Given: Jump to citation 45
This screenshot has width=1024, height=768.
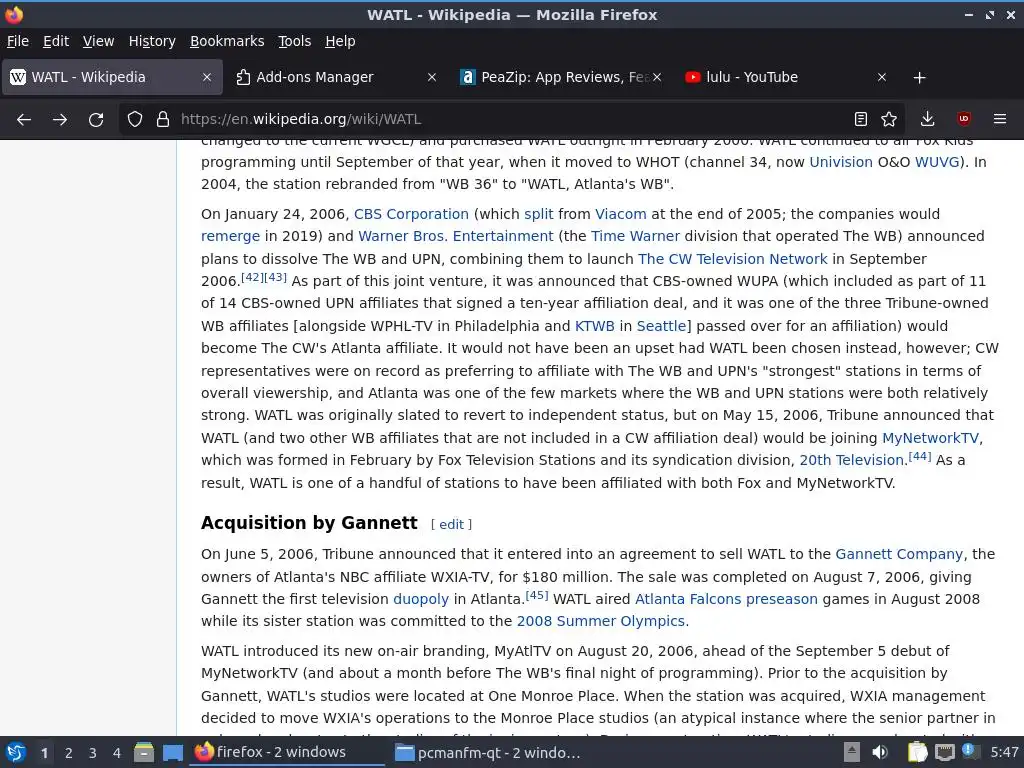Looking at the screenshot, I should [x=537, y=595].
